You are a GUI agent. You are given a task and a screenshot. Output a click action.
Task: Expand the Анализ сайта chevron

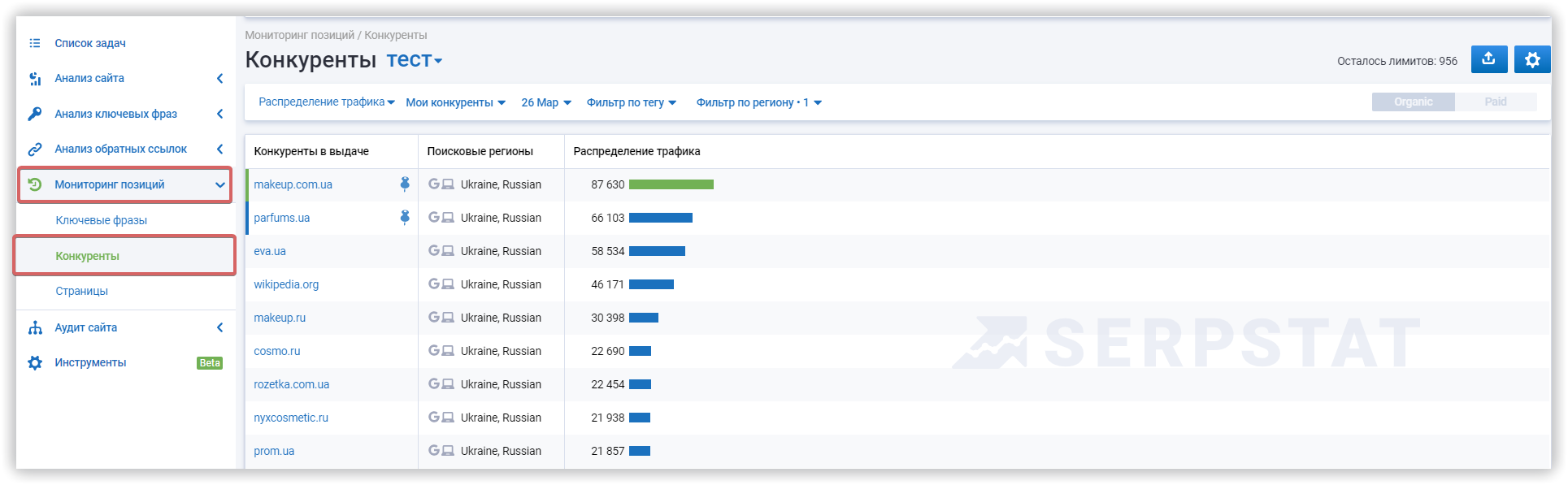[219, 79]
